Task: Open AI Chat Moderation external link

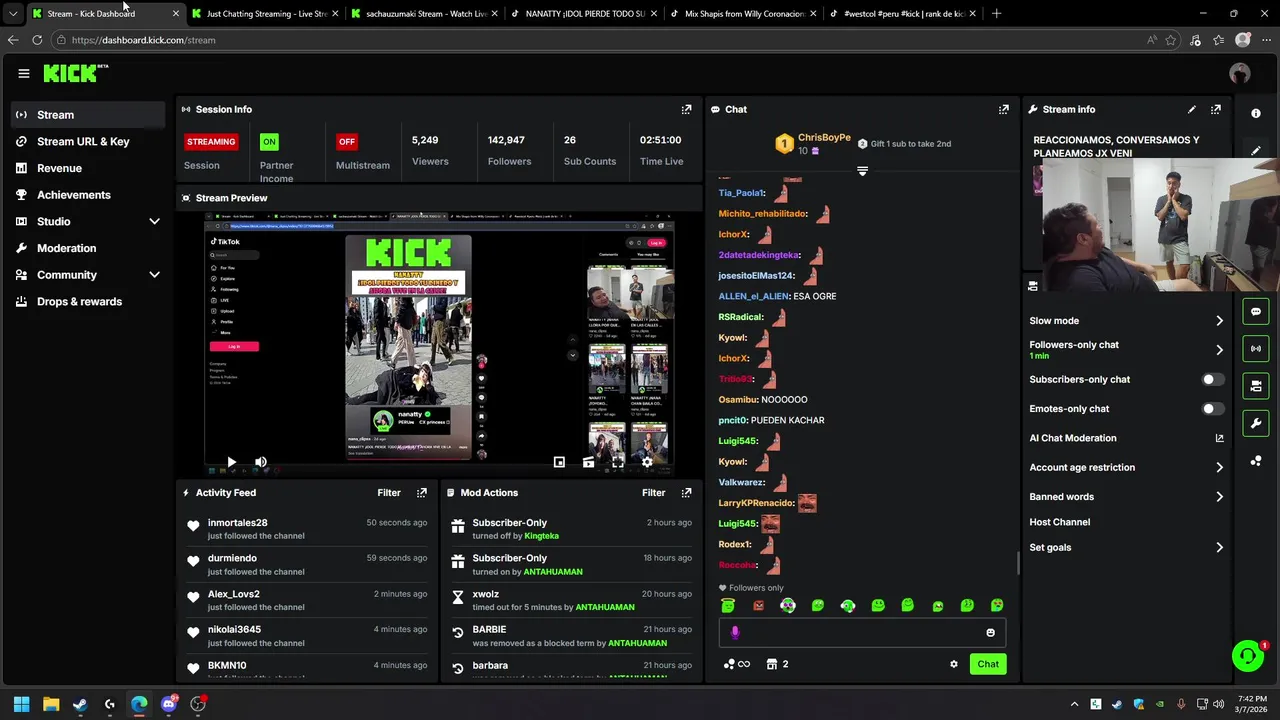Action: coord(1219,438)
